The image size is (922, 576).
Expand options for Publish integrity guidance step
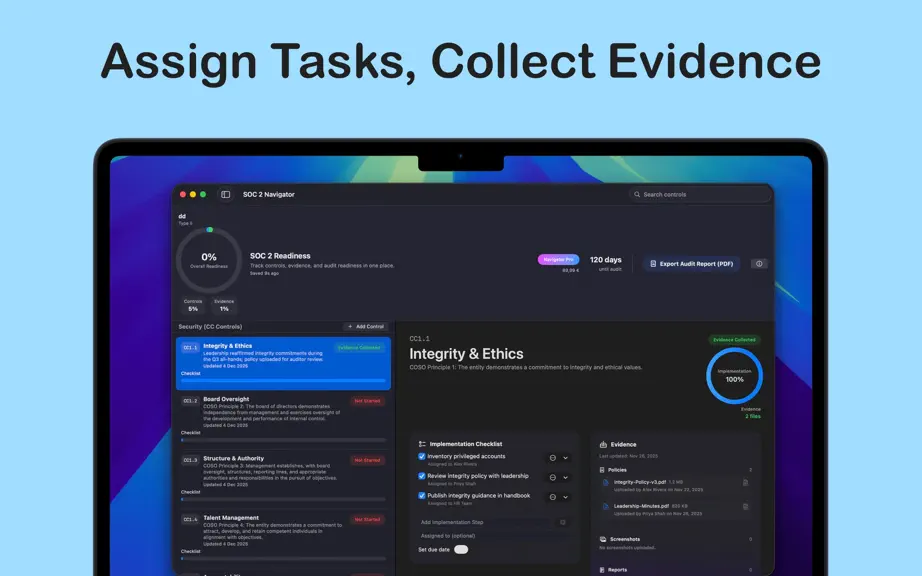pyautogui.click(x=566, y=497)
